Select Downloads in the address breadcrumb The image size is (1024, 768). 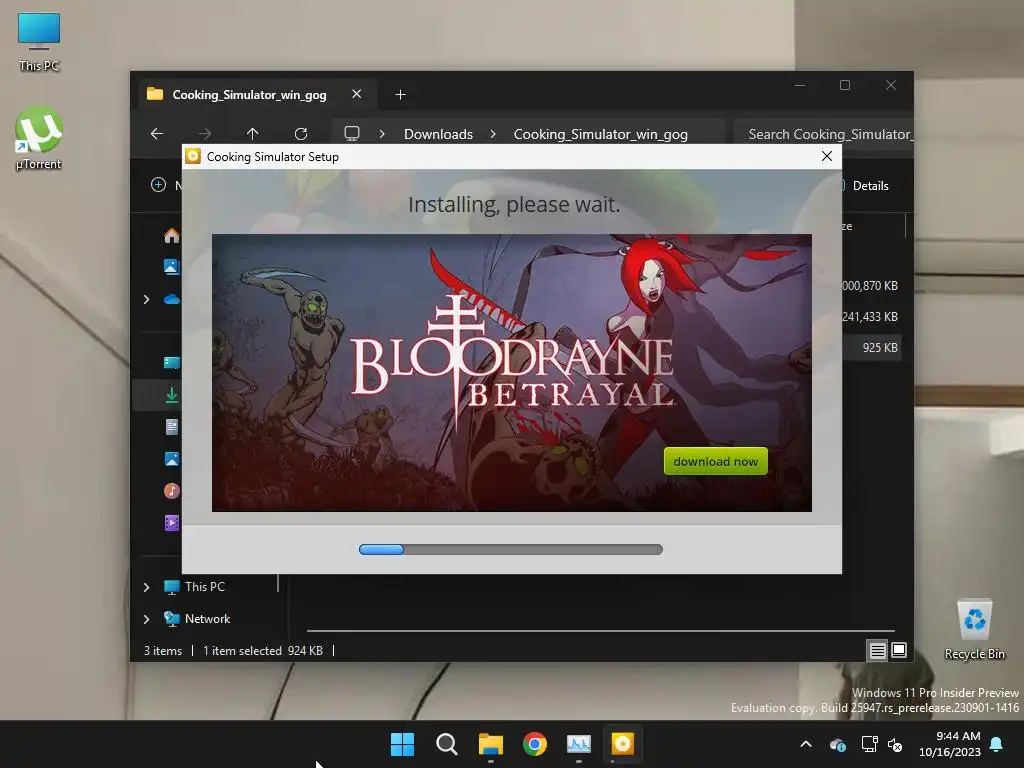438,134
